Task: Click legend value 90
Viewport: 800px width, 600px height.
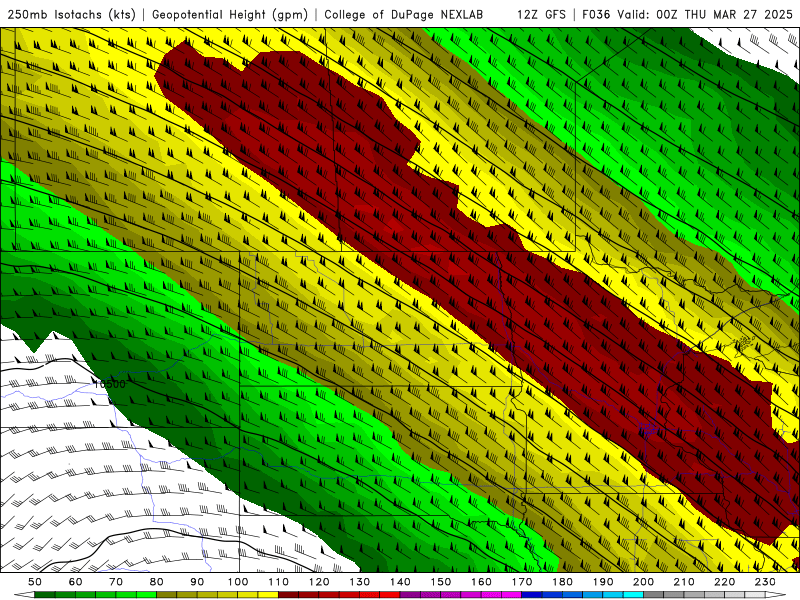Action: (x=197, y=582)
